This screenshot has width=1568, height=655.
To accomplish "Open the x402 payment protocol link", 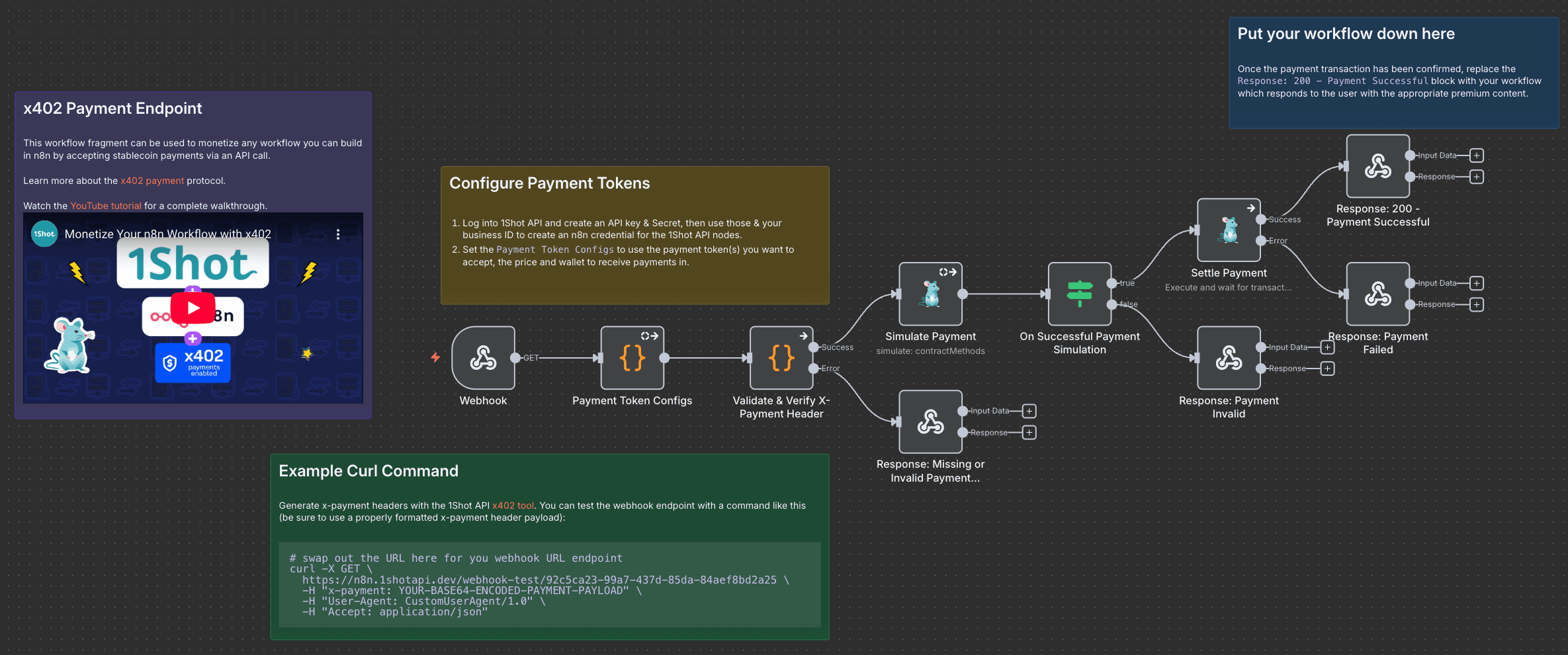I will (152, 181).
